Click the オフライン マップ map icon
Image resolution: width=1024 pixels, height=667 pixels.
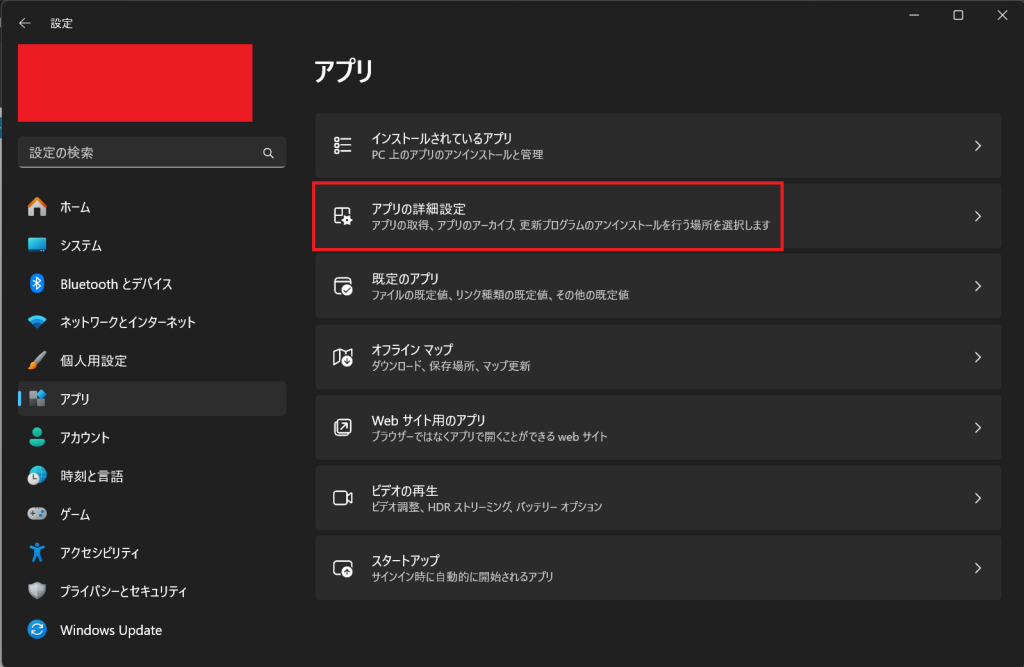coord(342,357)
